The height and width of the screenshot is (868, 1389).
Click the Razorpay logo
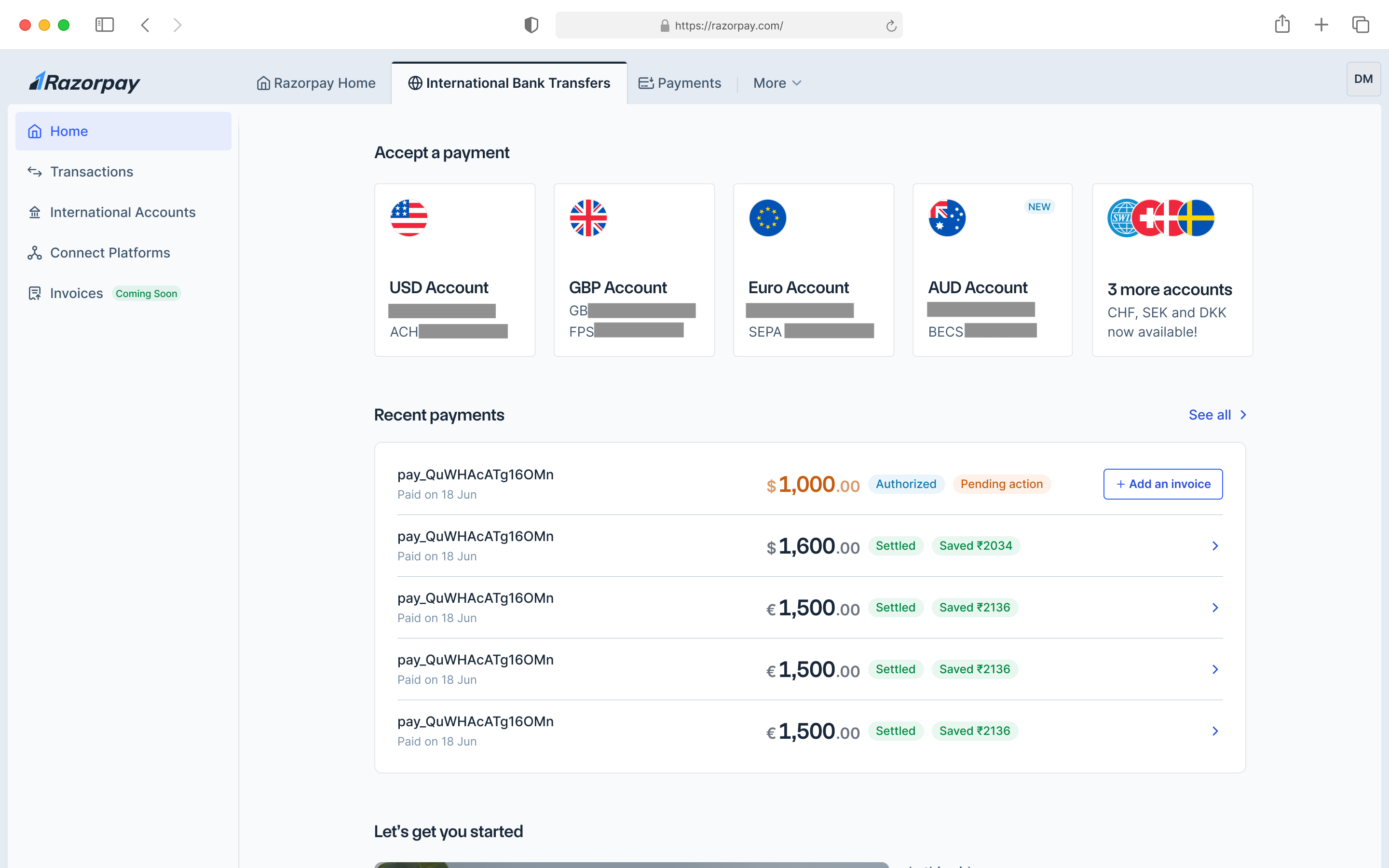coord(84,81)
